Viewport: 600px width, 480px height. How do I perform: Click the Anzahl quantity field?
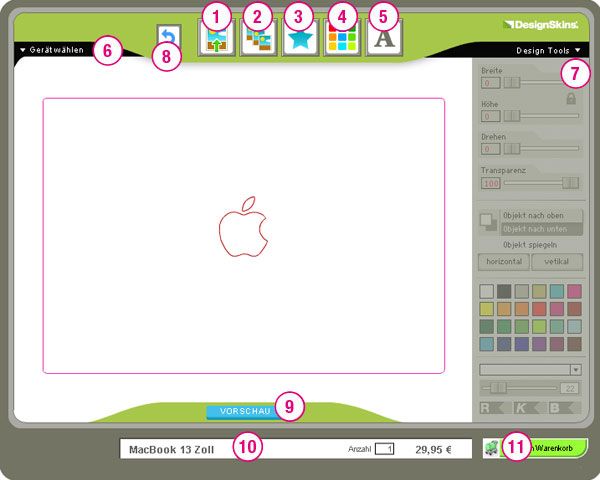point(384,449)
